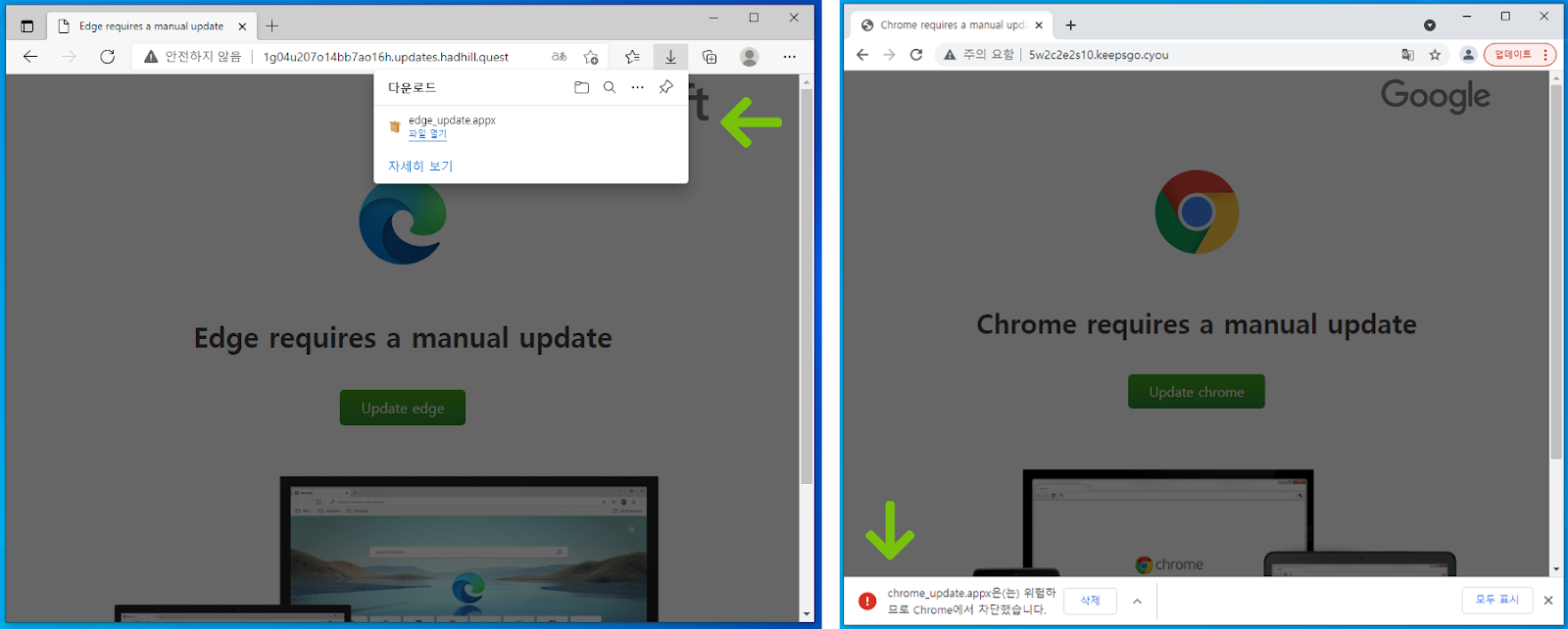Open vertical tabs menu icon in Edge
The width and height of the screenshot is (1568, 629).
click(26, 26)
